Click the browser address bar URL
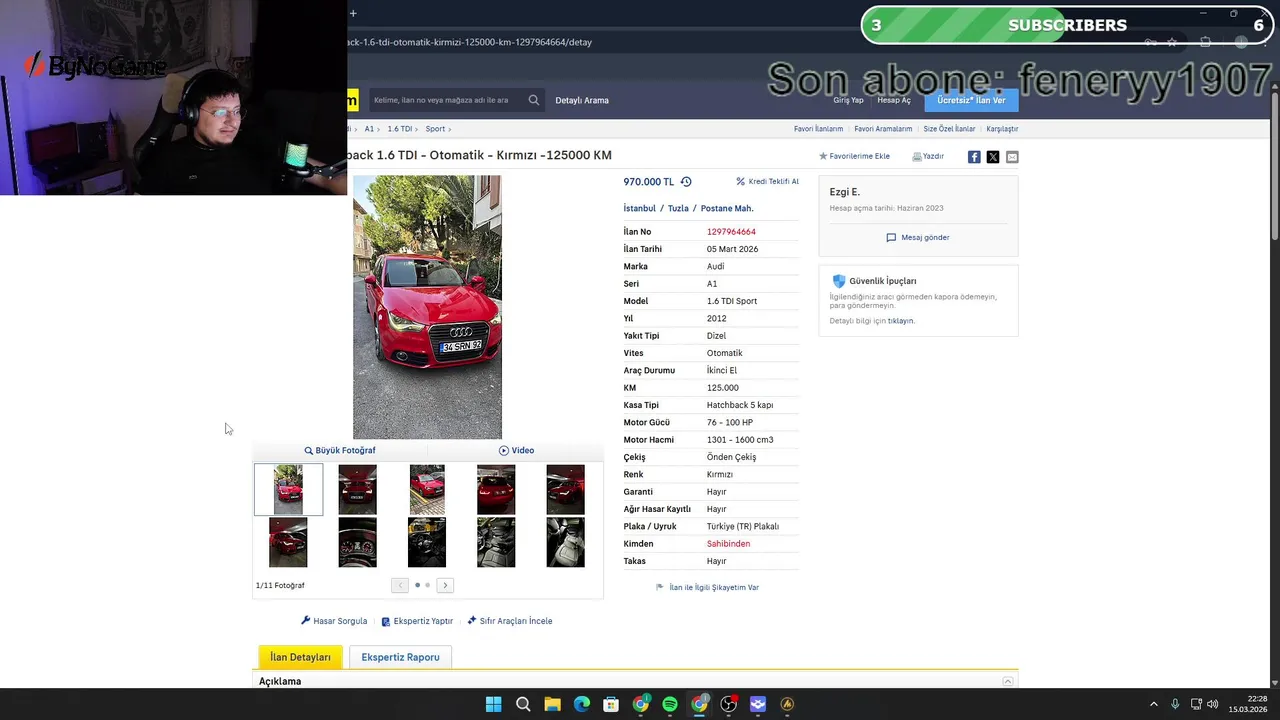Viewport: 1280px width, 720px height. click(x=470, y=42)
